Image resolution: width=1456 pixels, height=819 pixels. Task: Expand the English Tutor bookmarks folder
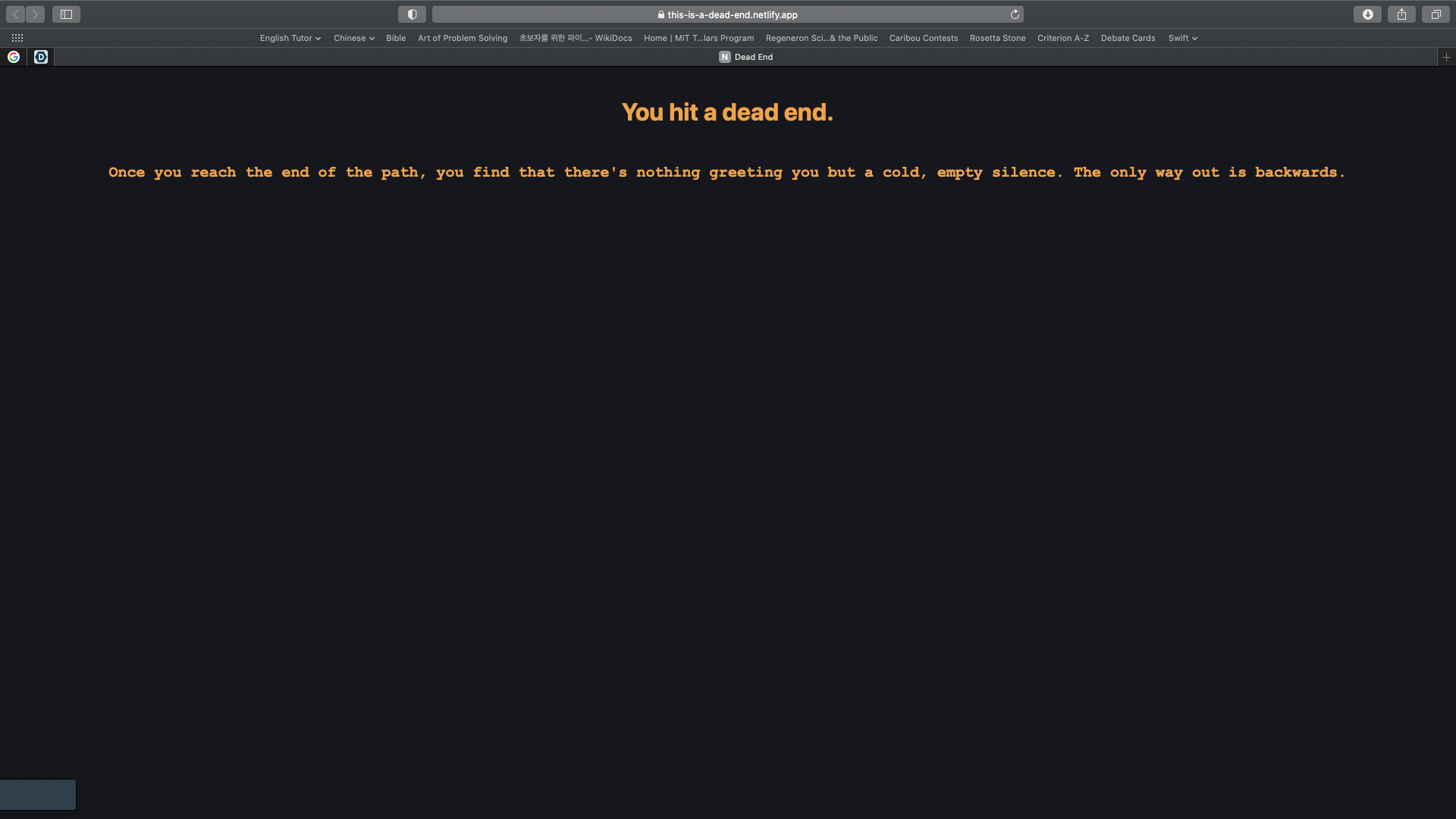(x=290, y=38)
